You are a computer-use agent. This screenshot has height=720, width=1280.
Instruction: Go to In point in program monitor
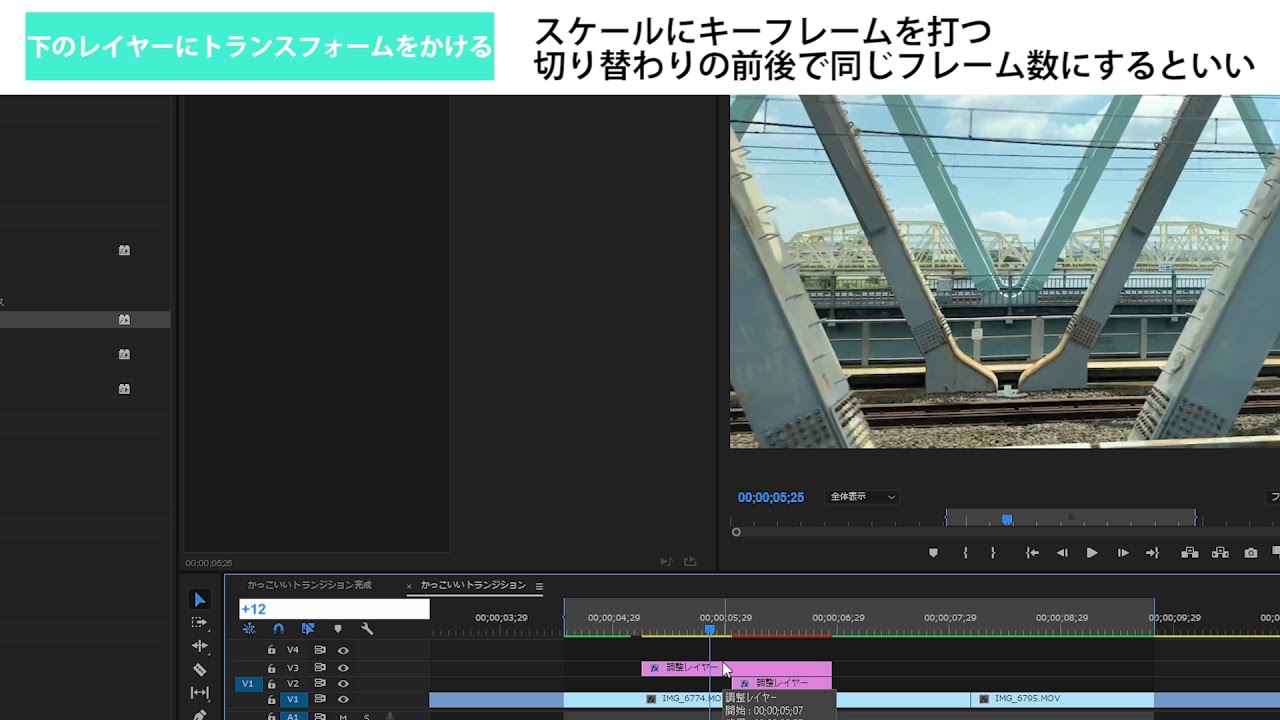click(1032, 553)
